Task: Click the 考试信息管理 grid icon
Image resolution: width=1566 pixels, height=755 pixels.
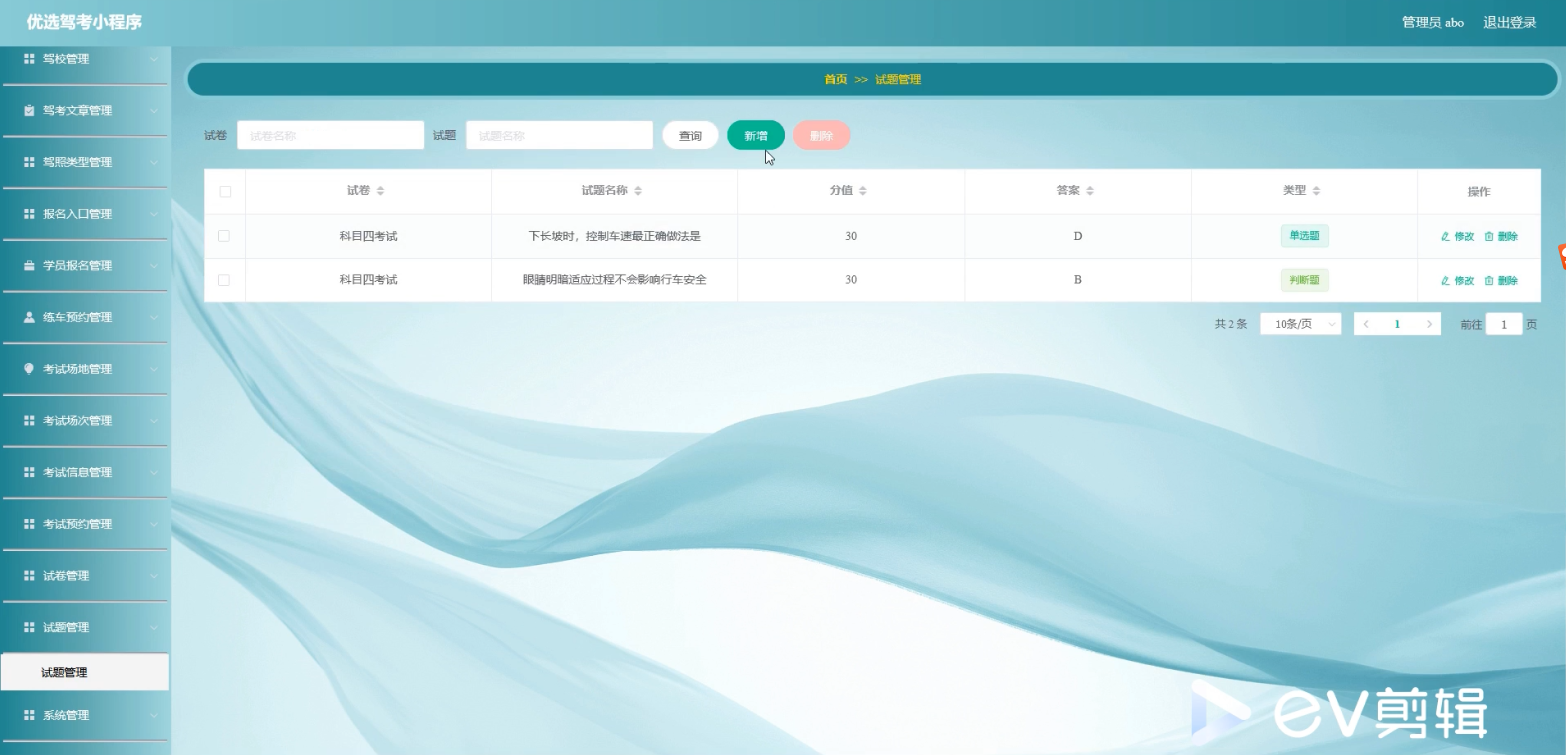Action: [29, 472]
